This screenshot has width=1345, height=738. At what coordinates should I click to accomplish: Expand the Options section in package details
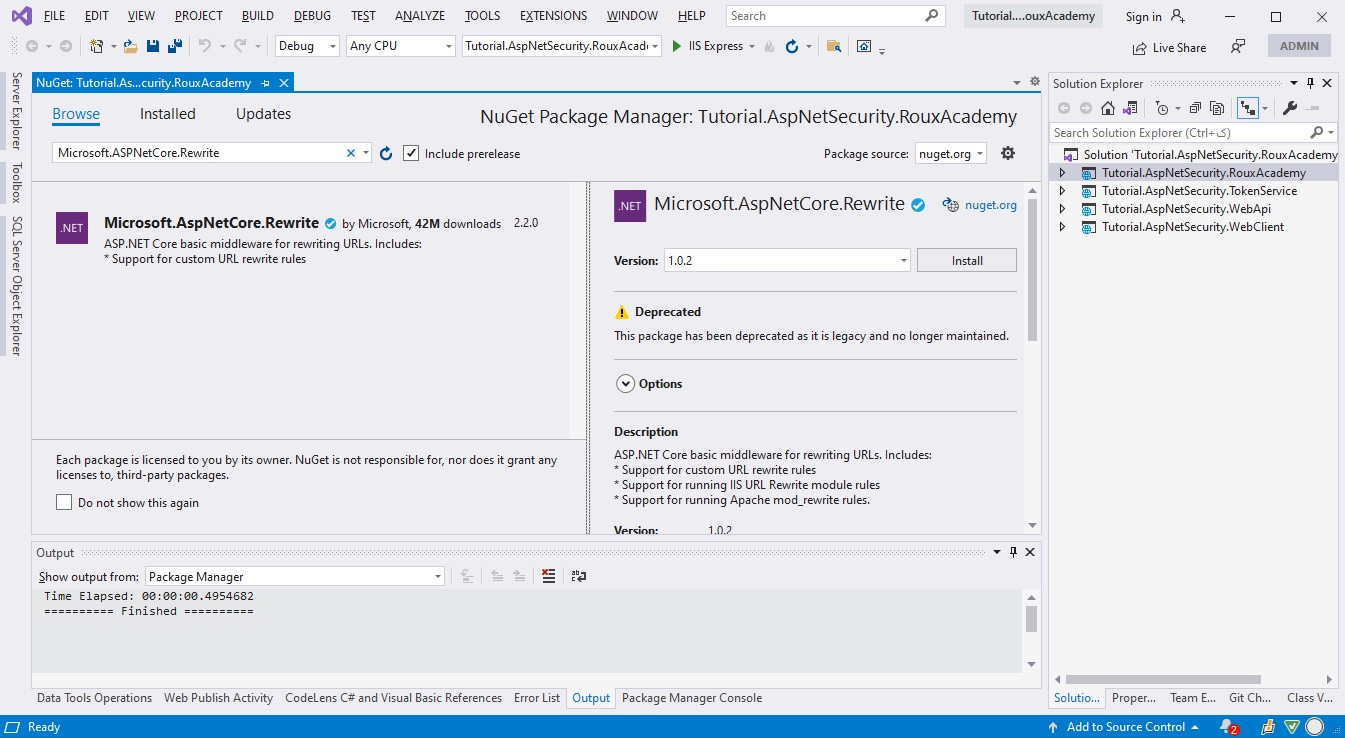[x=626, y=383]
